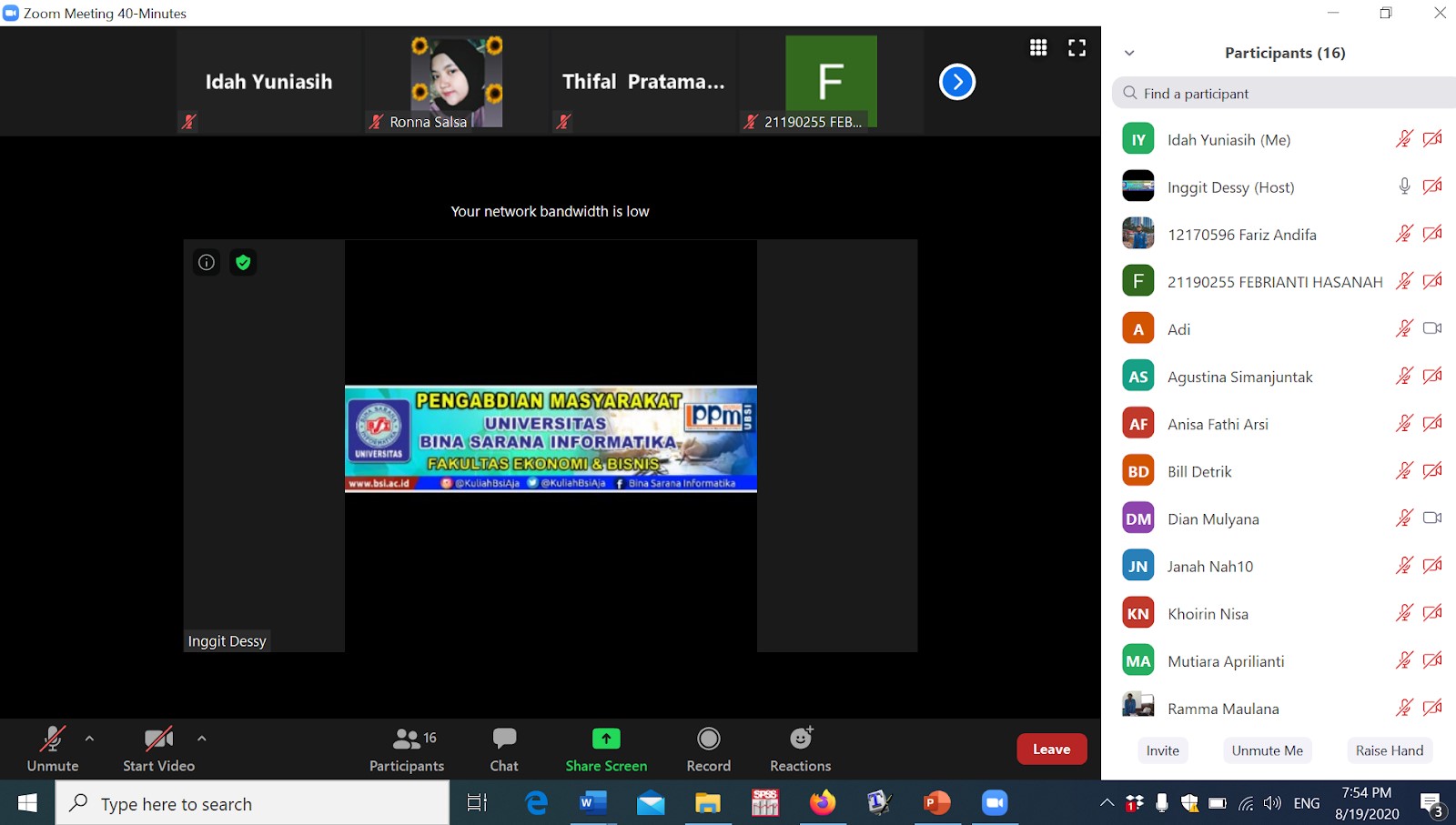Toggle the microphone icon for Idah Yuniasih (Me)
The width and height of the screenshot is (1456, 825).
tap(1404, 139)
